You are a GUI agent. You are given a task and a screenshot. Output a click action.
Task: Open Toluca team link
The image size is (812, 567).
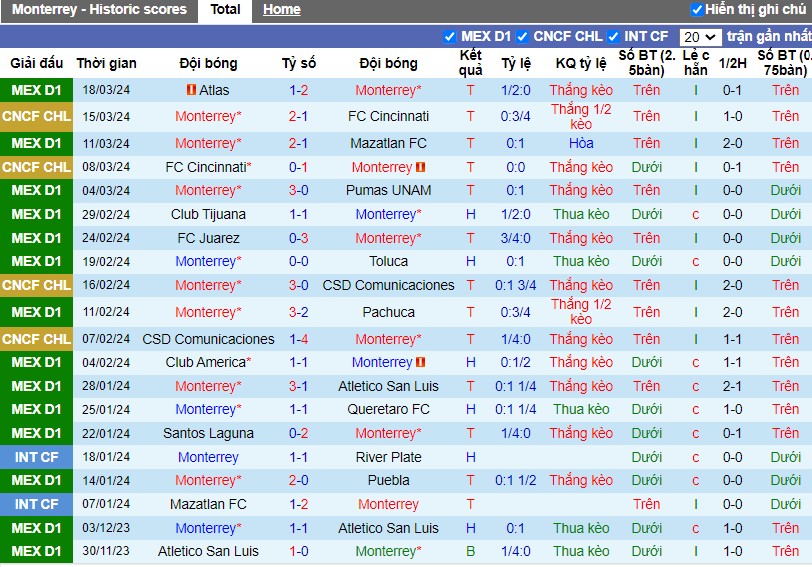tap(388, 261)
